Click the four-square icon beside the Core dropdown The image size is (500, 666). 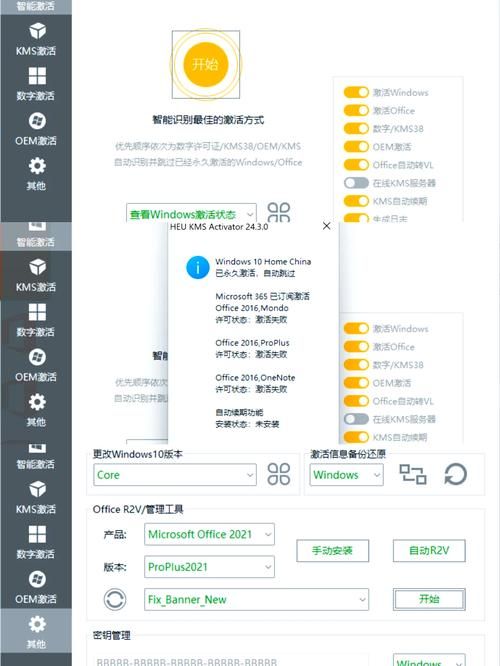[x=279, y=474]
